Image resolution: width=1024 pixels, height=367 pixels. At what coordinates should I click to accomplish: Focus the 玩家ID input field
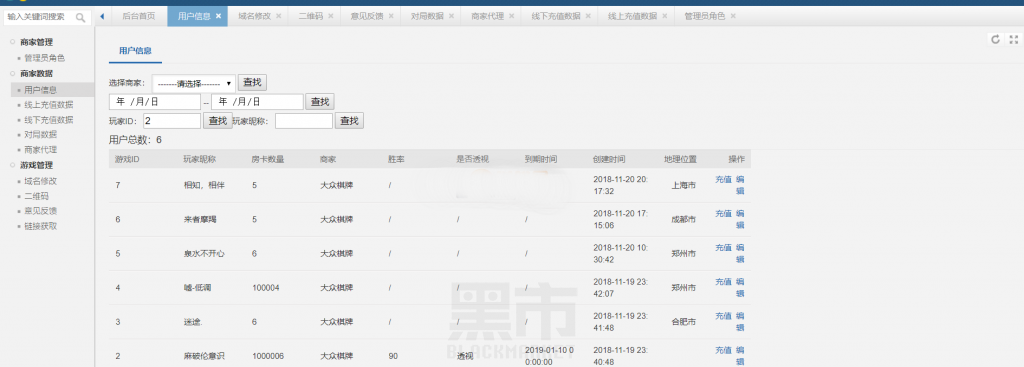click(x=172, y=121)
